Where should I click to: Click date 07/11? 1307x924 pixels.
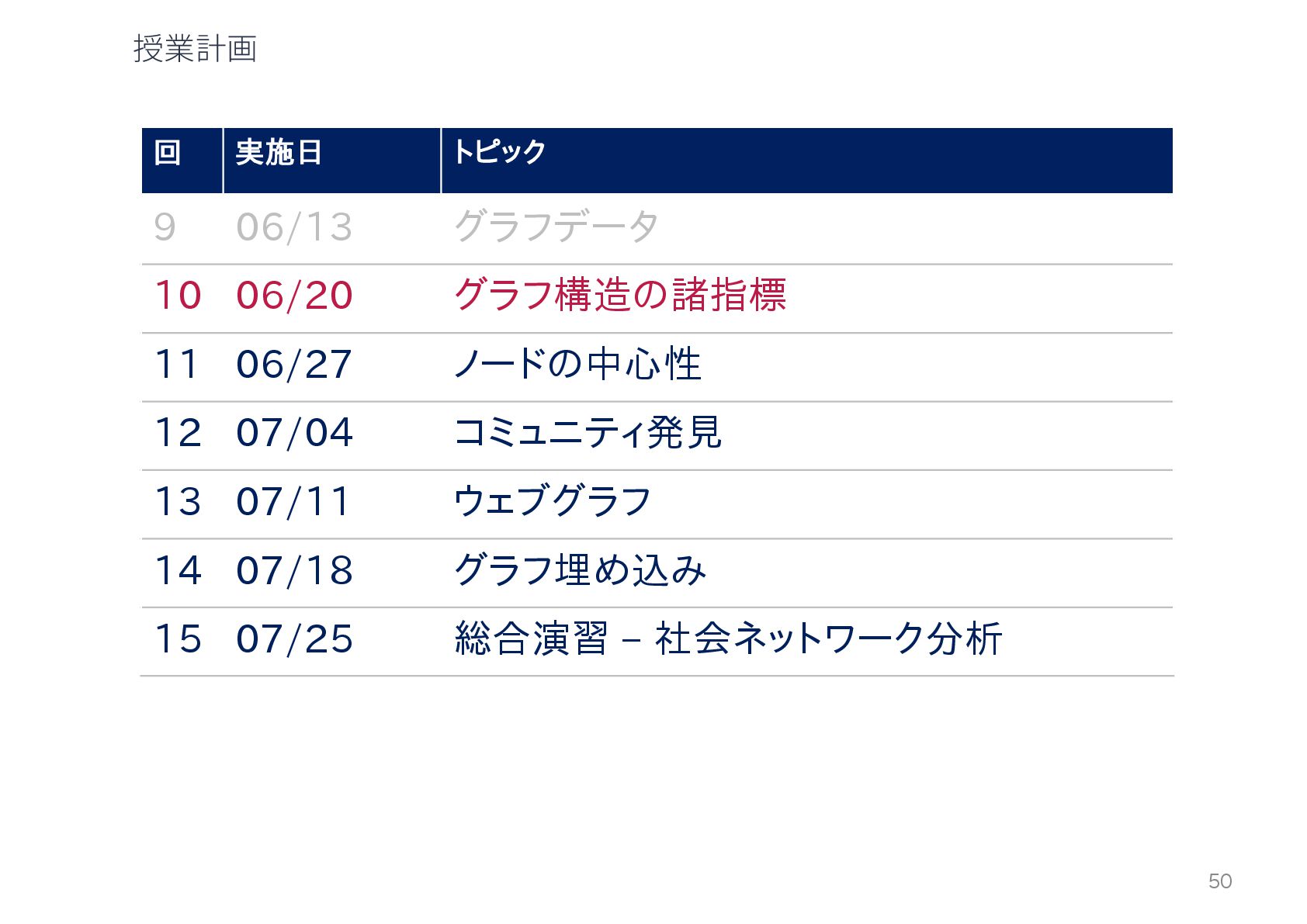click(x=293, y=502)
